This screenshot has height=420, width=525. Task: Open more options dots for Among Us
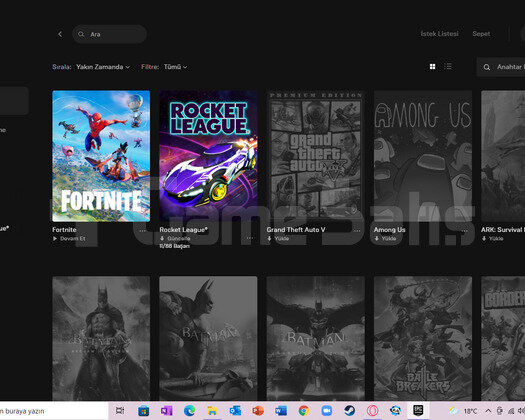[x=464, y=230]
